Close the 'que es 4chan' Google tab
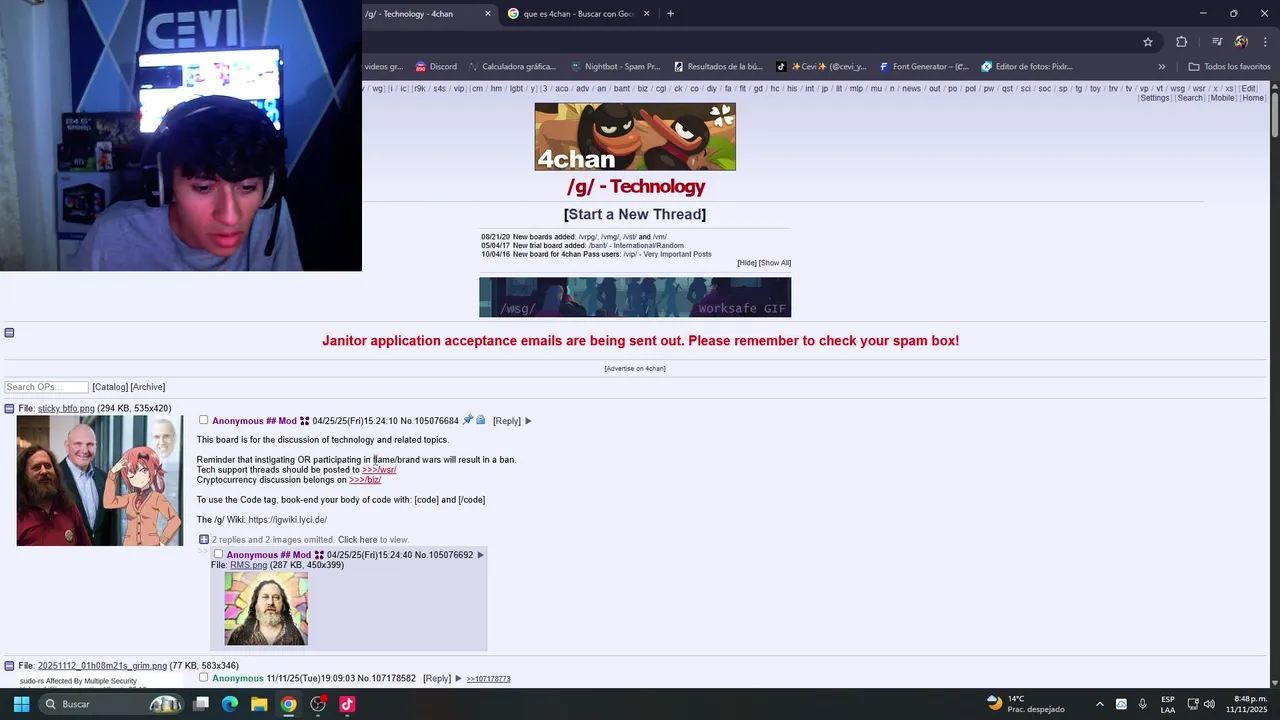Viewport: 1280px width, 720px height. [646, 14]
